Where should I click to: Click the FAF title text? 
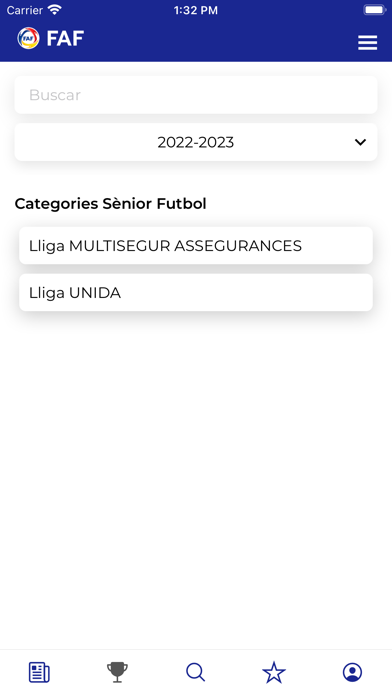click(x=65, y=39)
